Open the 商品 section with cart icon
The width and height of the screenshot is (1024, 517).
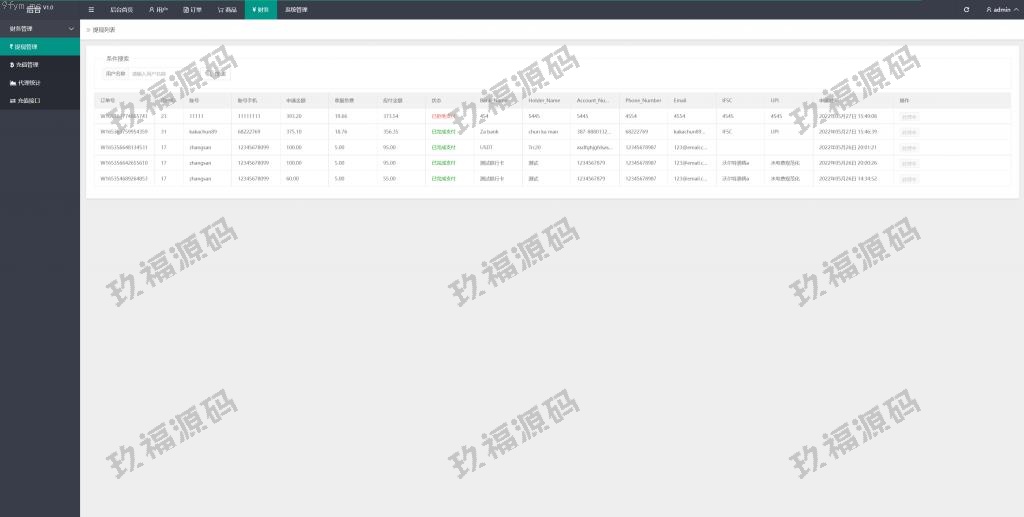pyautogui.click(x=227, y=9)
